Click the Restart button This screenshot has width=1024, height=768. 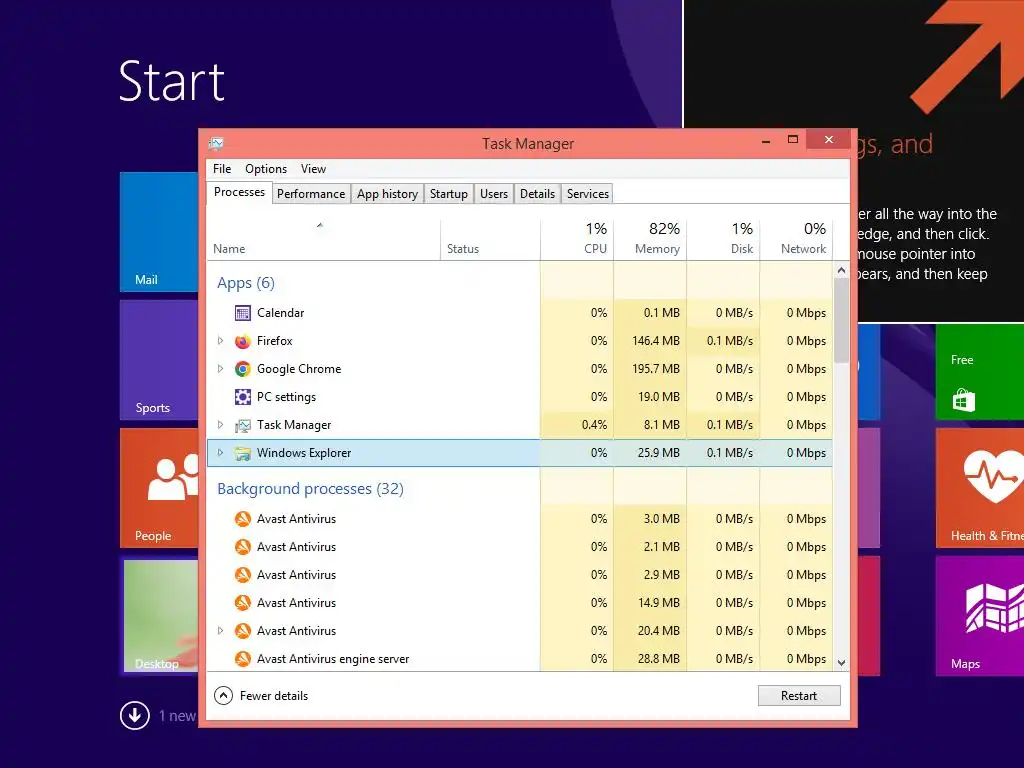click(x=799, y=696)
